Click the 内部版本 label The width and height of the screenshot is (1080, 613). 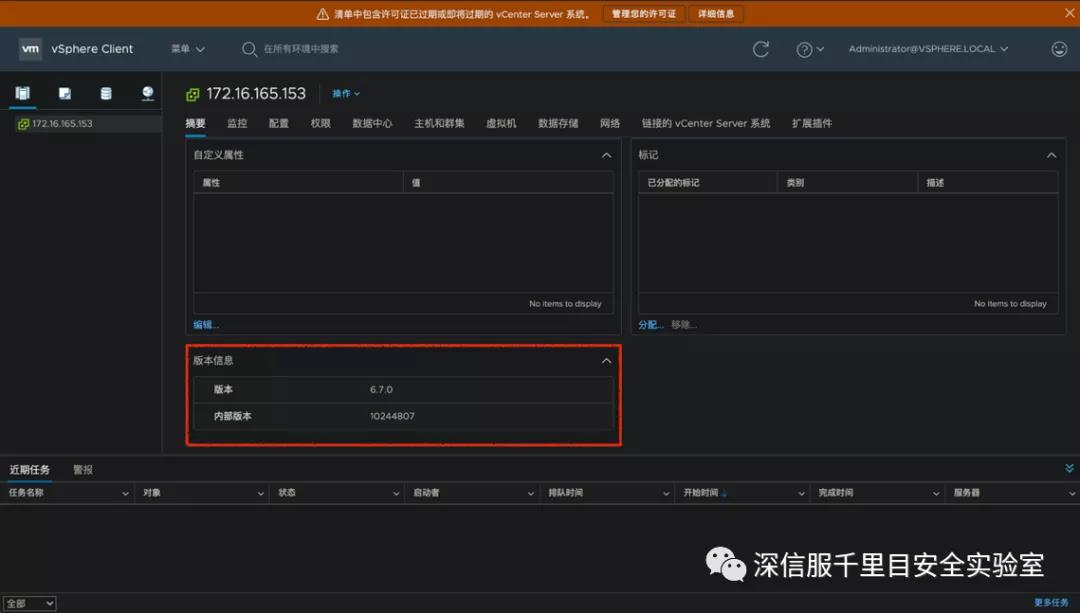(232, 416)
